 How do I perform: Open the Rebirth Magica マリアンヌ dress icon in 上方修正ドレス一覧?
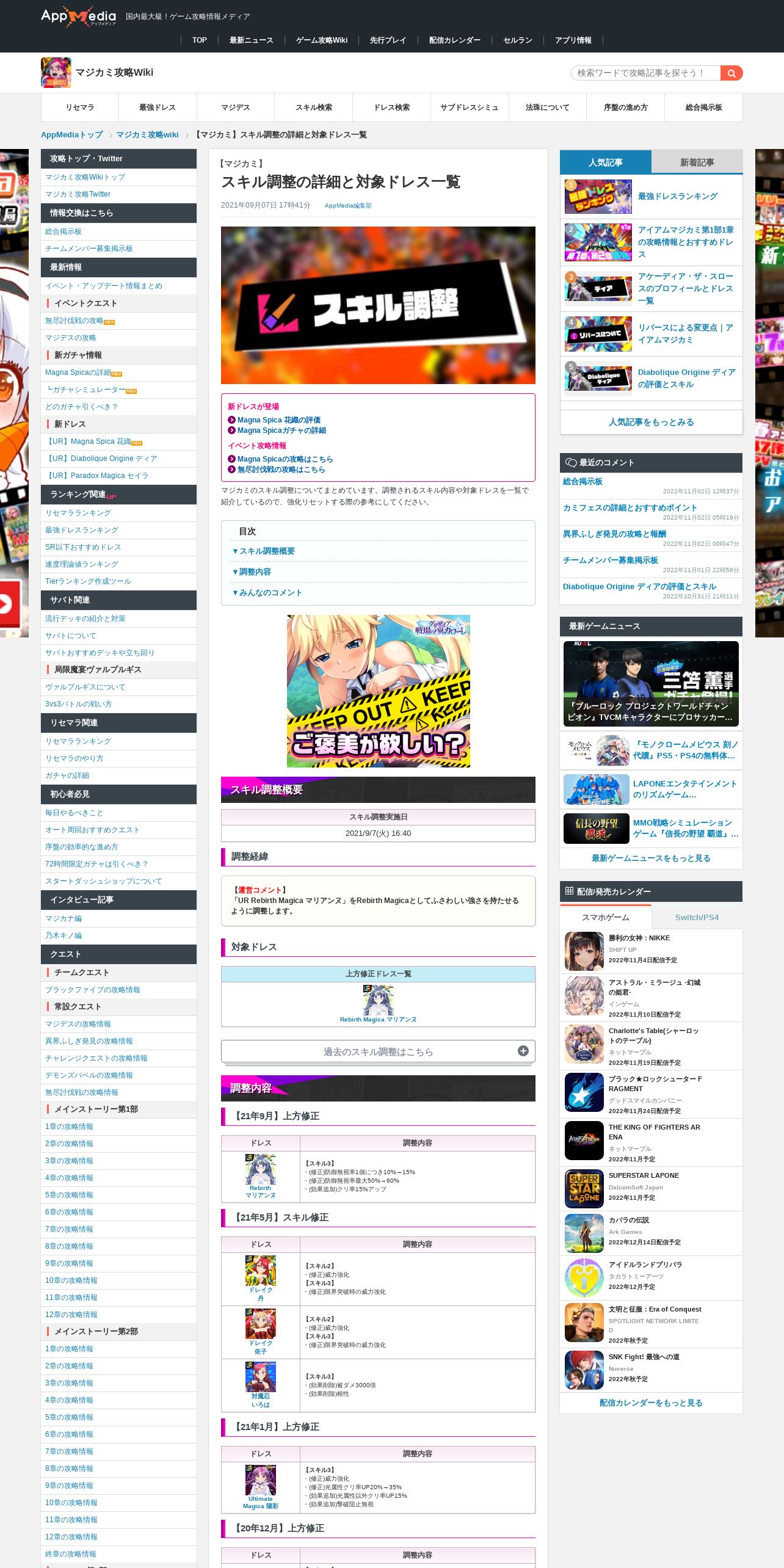tap(378, 1000)
